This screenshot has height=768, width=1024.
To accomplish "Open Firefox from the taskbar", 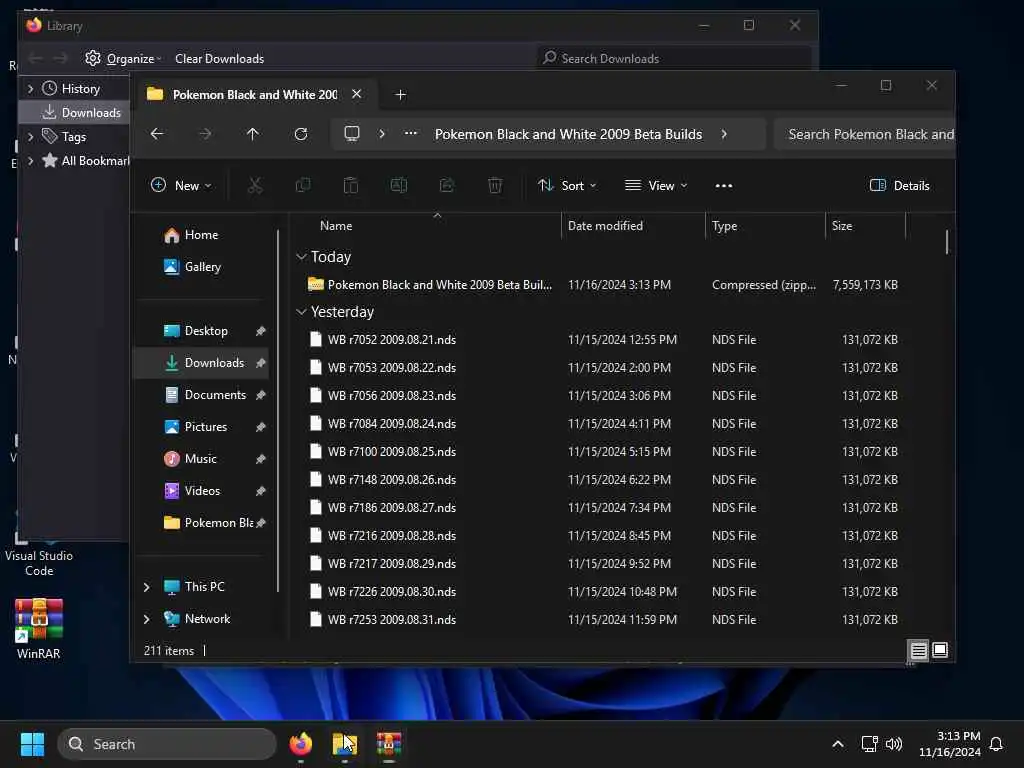I will tap(300, 744).
